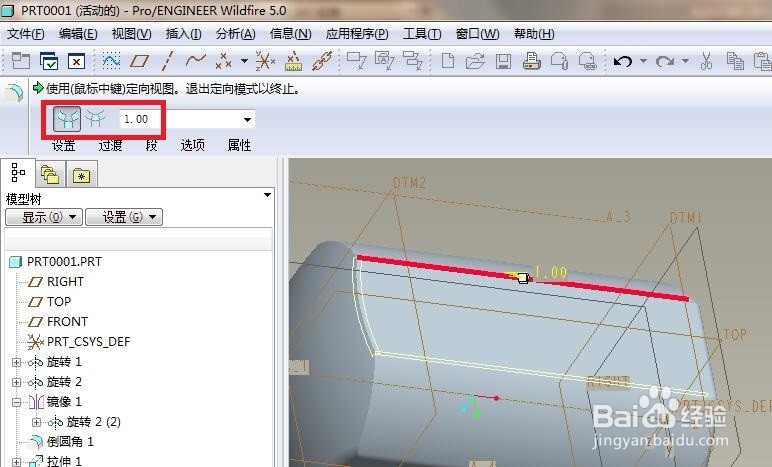
Task: Open the 属性 dashboard tab
Action: coord(239,145)
